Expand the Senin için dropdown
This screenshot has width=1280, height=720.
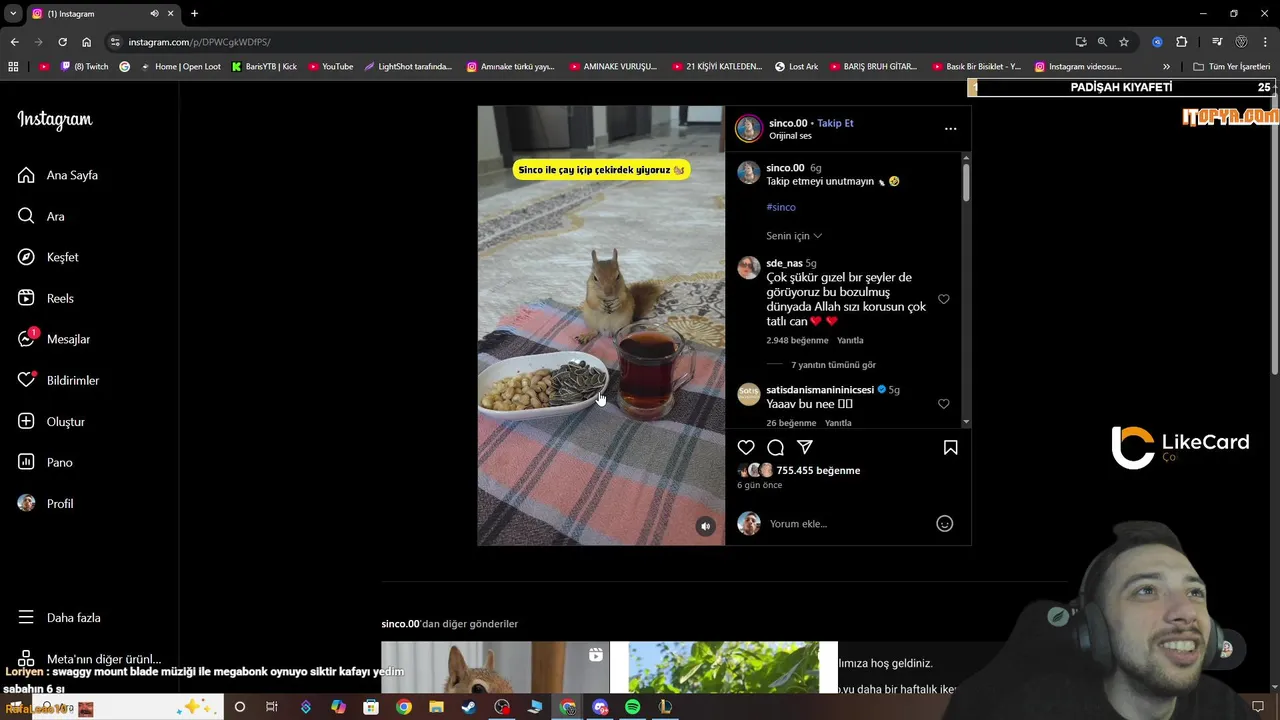(794, 236)
